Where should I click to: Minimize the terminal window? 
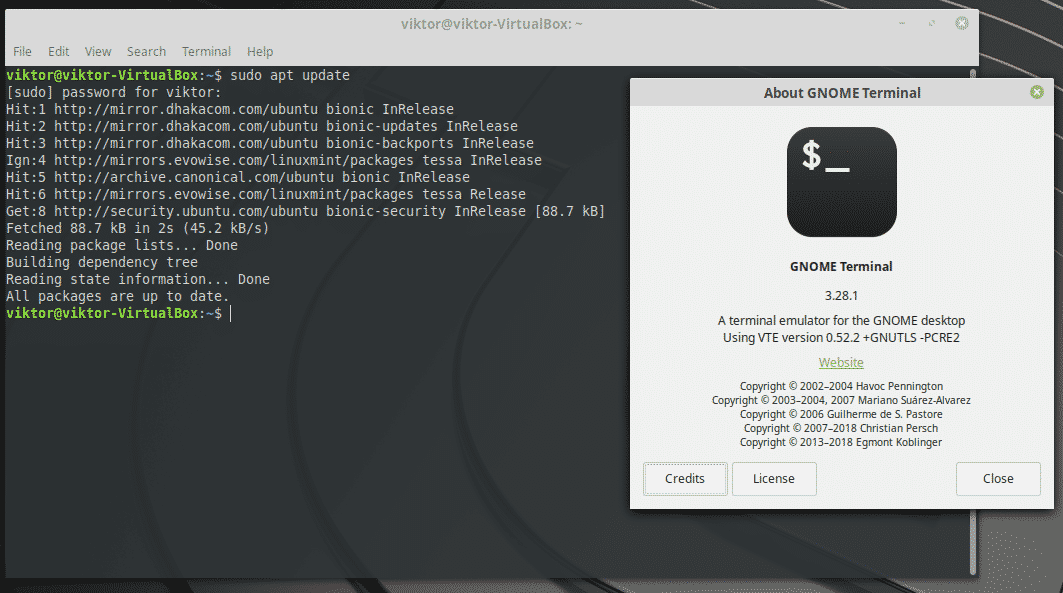coord(902,23)
